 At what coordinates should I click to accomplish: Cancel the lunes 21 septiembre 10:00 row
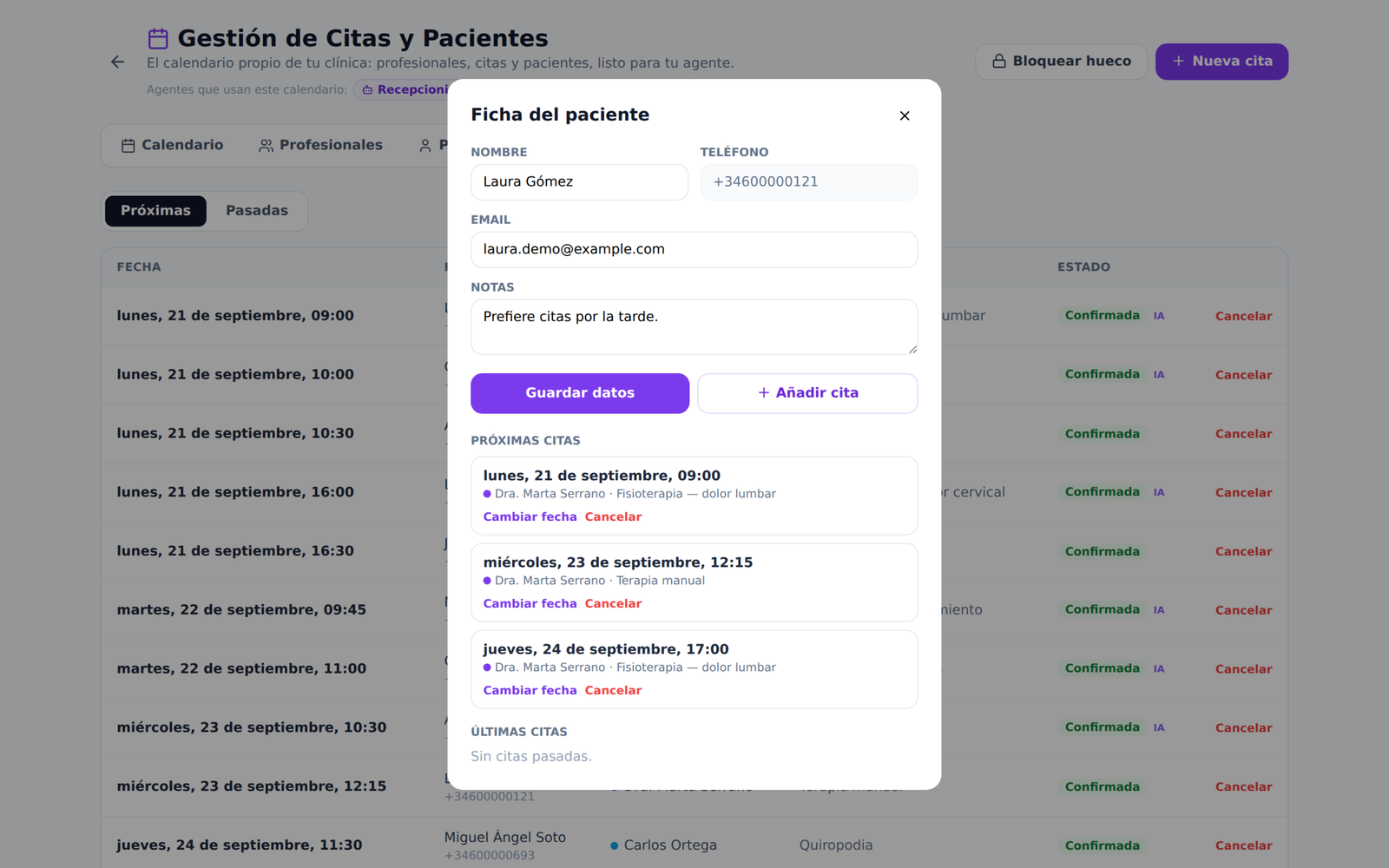(x=1243, y=375)
